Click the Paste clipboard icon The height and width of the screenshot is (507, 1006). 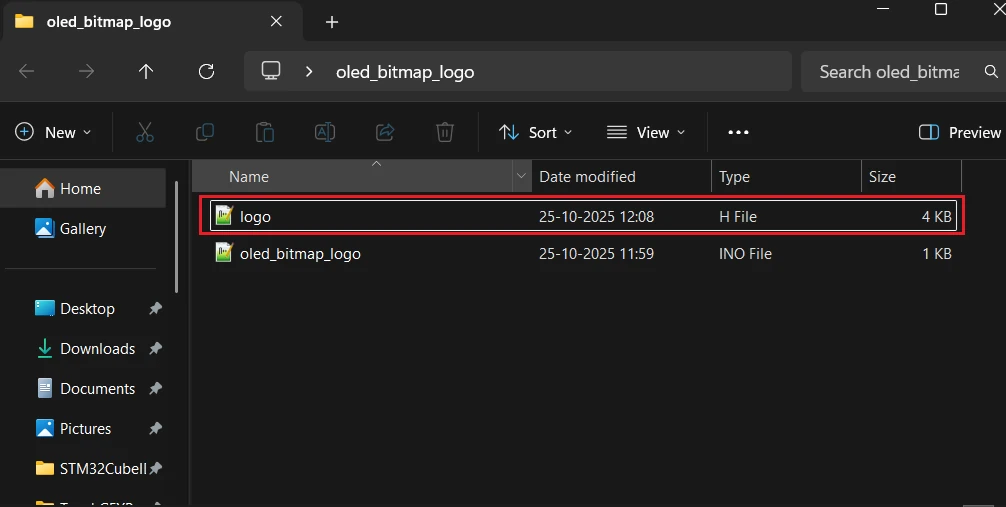[x=265, y=132]
